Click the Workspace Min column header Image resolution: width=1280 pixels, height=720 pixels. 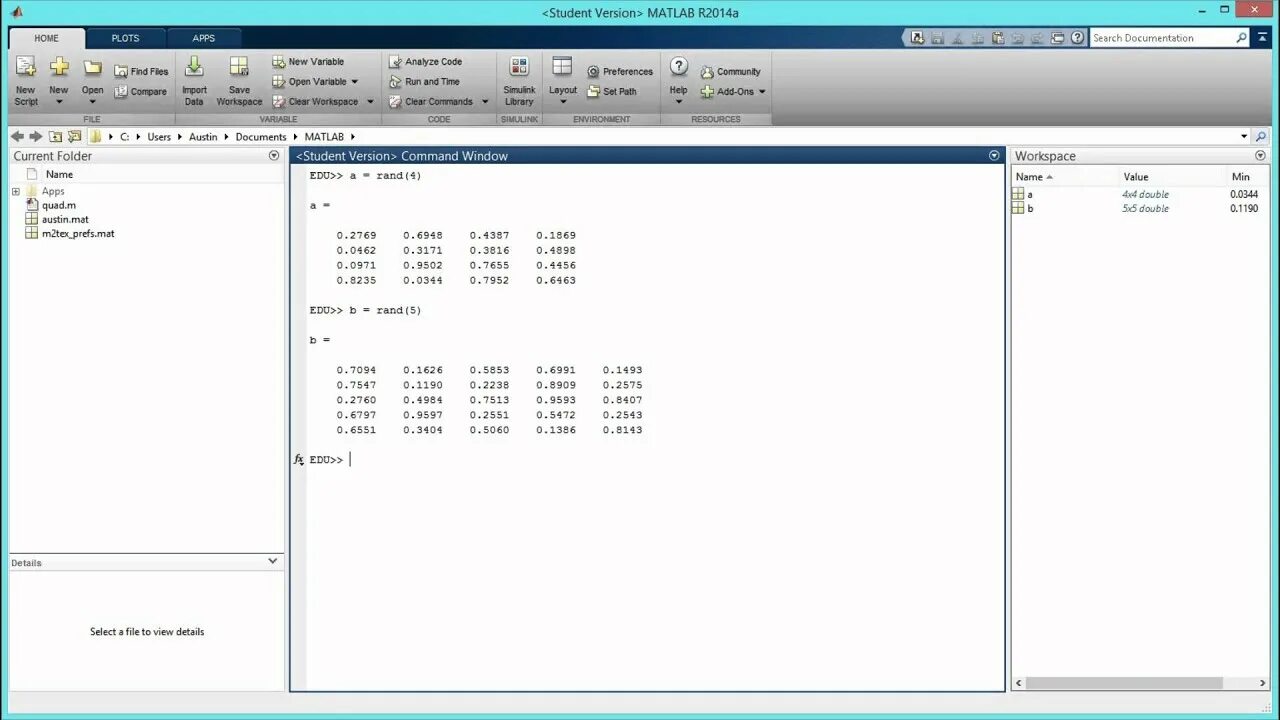pos(1241,177)
